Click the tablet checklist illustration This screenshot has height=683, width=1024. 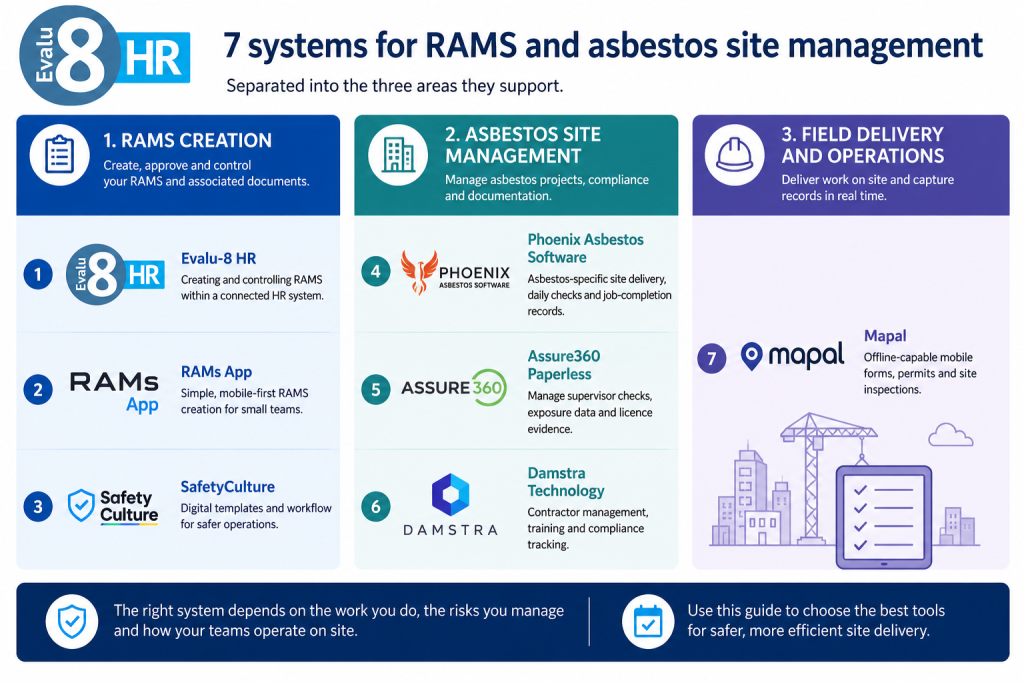pyautogui.click(x=884, y=517)
